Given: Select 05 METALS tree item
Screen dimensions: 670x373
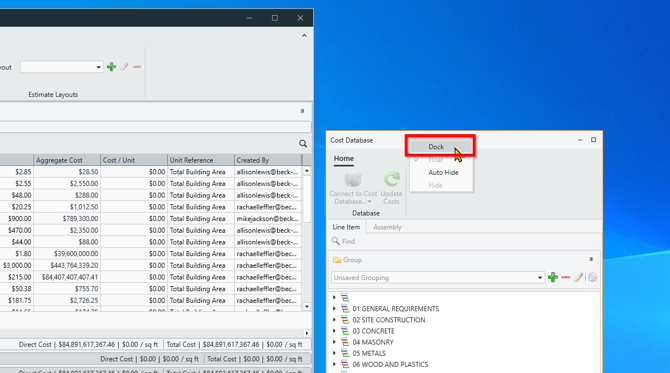Looking at the screenshot, I should pos(369,353).
